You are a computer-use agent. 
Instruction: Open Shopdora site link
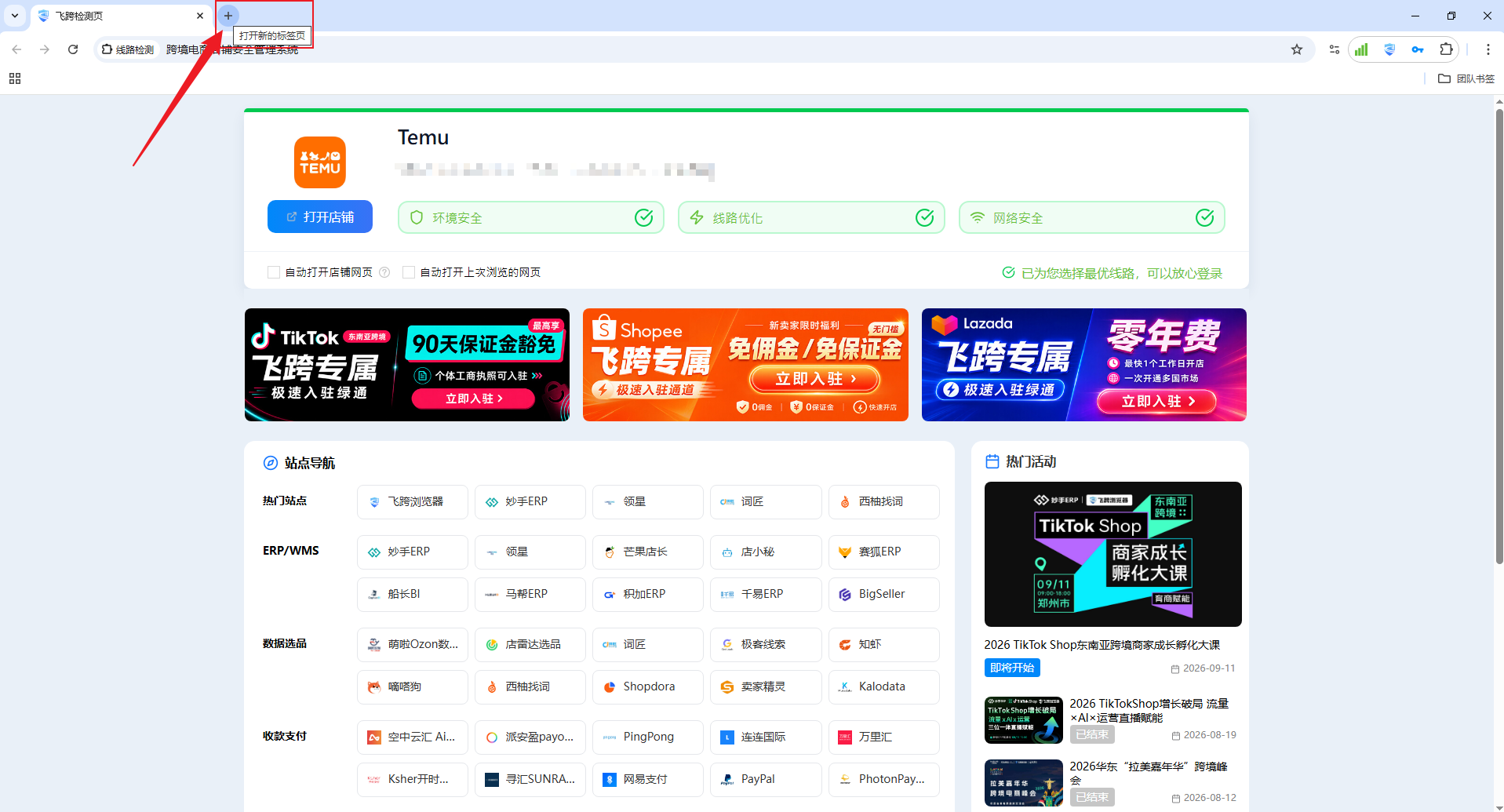pyautogui.click(x=648, y=687)
